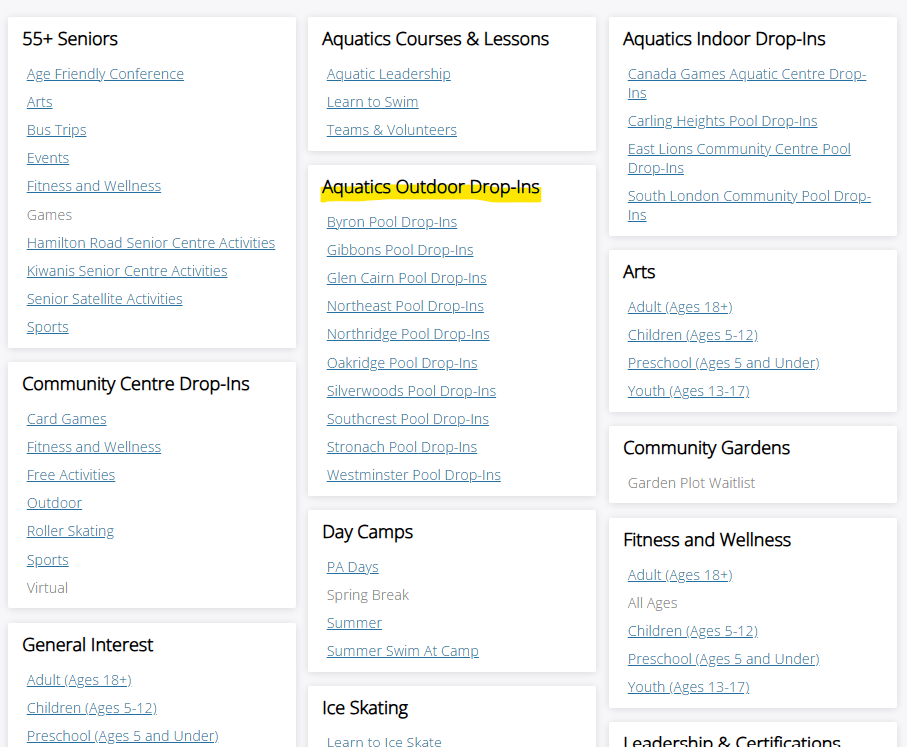907x747 pixels.
Task: Click Aquatics Outdoor Drop-Ins heading
Action: 431,187
